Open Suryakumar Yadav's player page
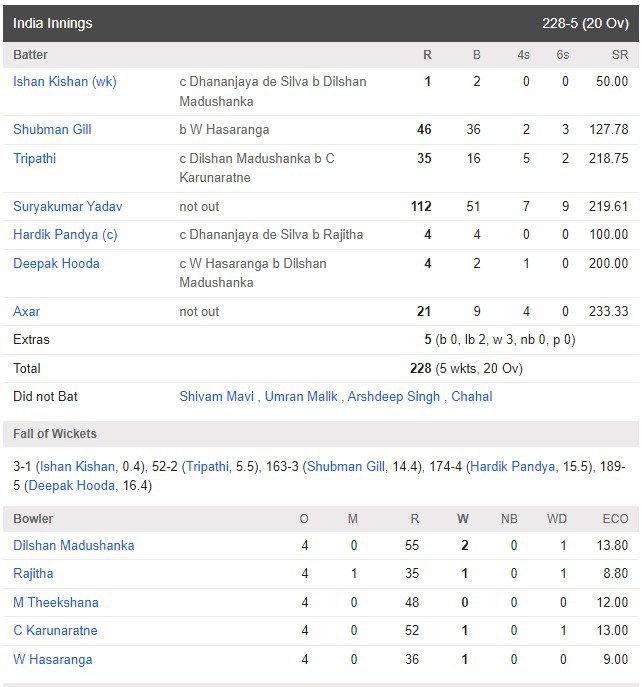The height and width of the screenshot is (687, 642). point(67,206)
